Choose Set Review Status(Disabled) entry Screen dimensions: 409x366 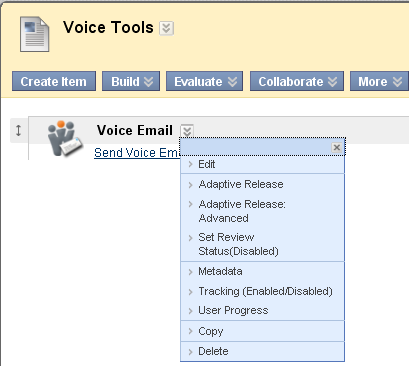[263, 244]
